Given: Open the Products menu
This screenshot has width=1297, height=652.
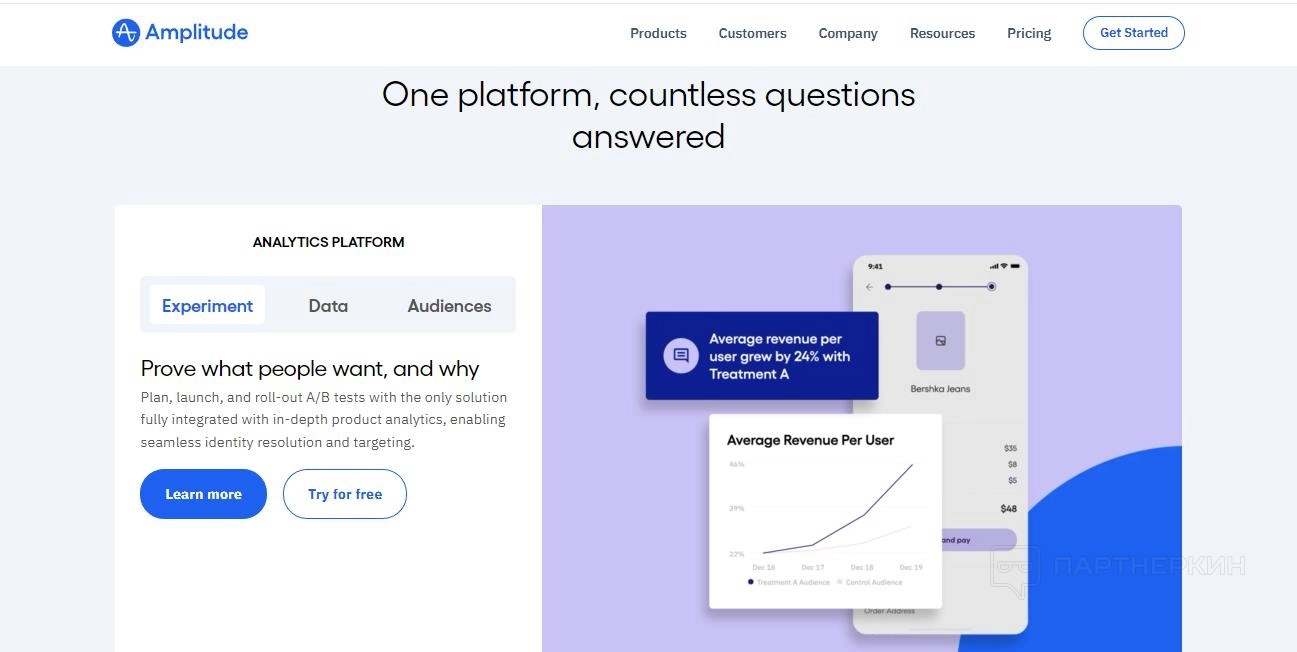Looking at the screenshot, I should 658,33.
